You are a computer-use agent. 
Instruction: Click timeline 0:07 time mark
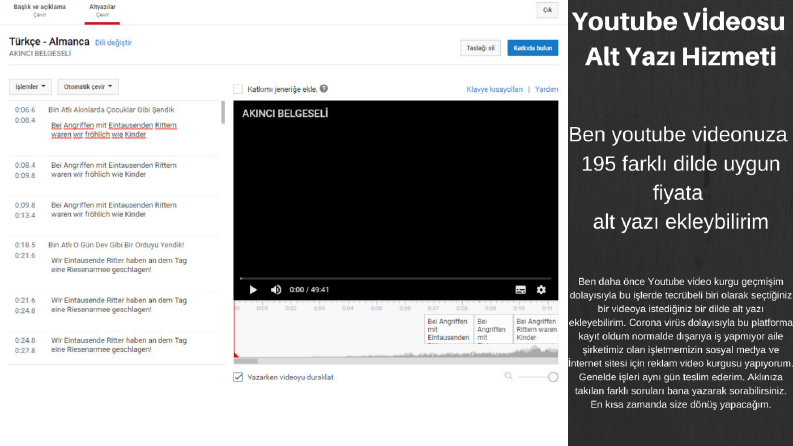pyautogui.click(x=433, y=308)
